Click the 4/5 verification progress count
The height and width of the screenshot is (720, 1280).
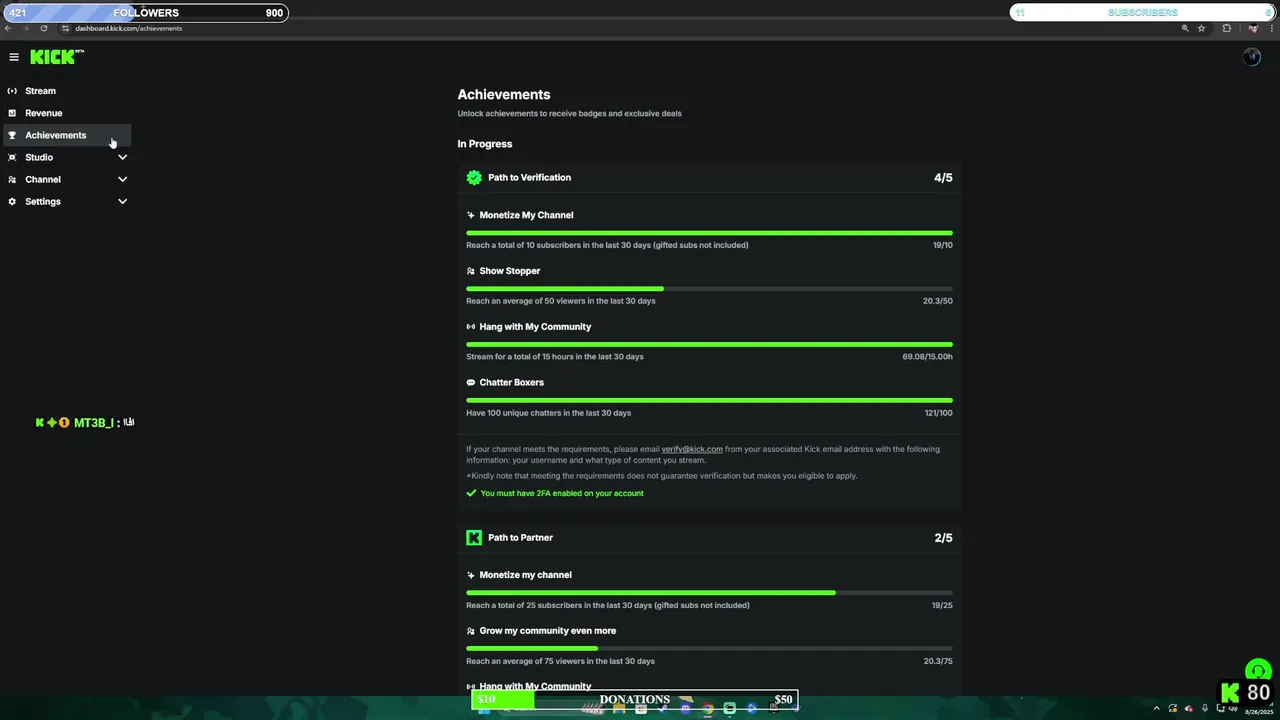943,178
